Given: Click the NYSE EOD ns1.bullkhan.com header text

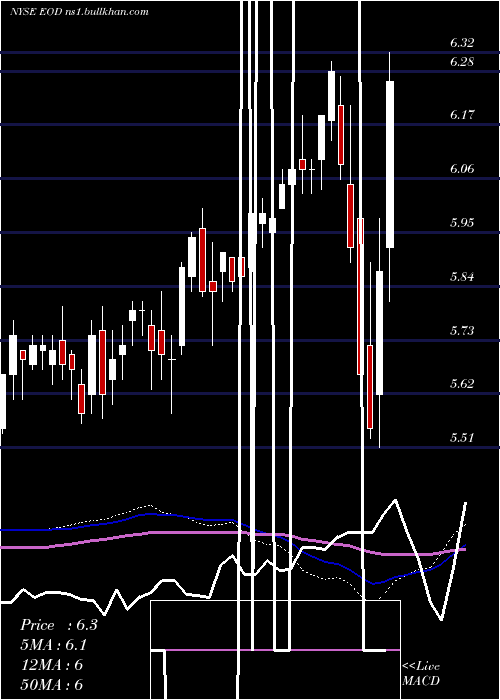Looking at the screenshot, I should point(79,12).
